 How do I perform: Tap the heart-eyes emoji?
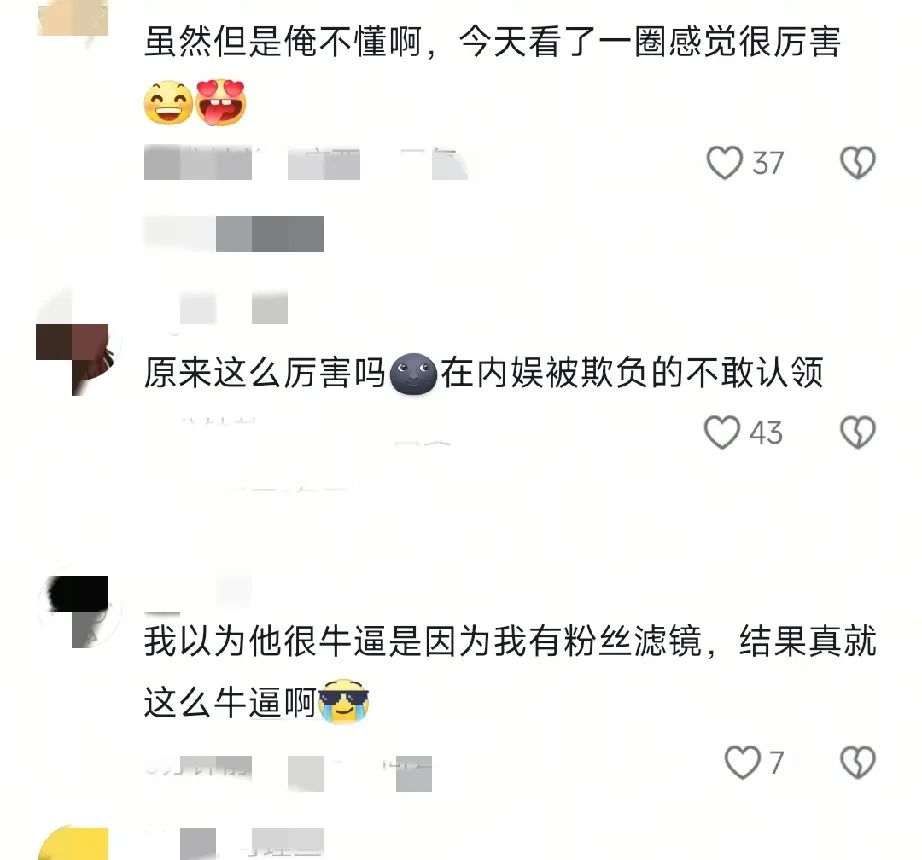point(221,102)
